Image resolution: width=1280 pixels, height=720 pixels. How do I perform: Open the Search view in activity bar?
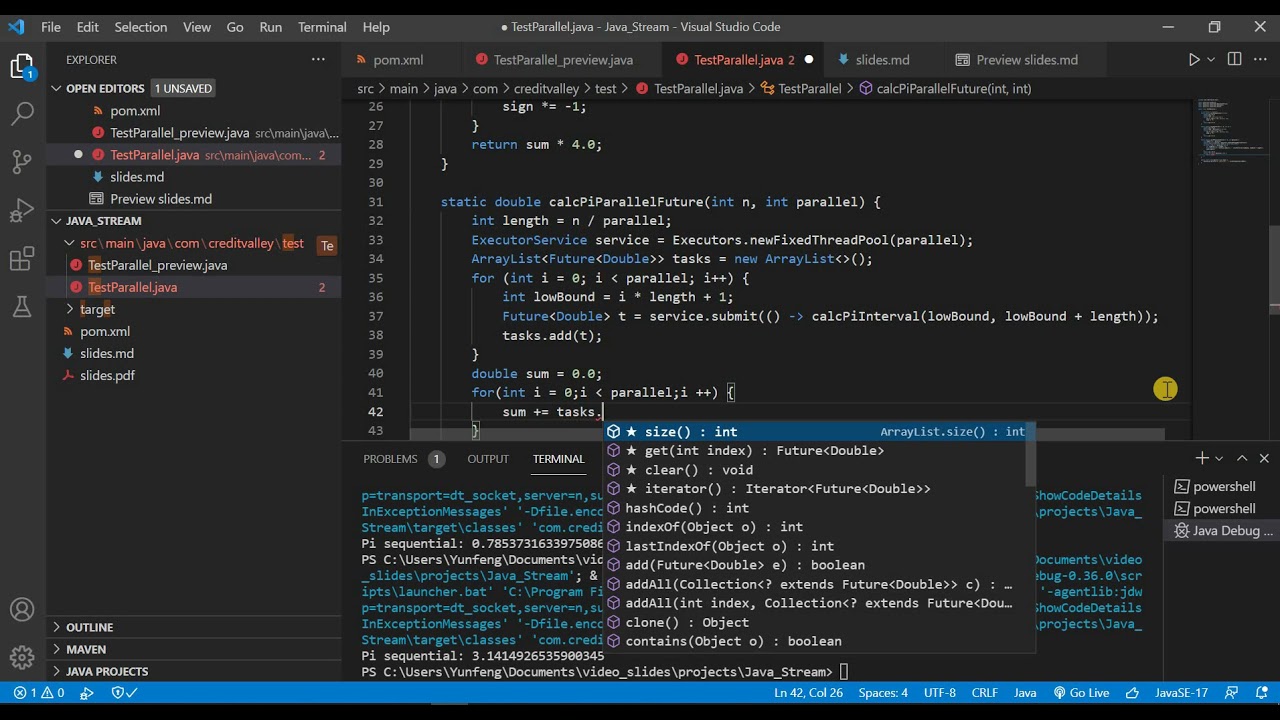[22, 113]
